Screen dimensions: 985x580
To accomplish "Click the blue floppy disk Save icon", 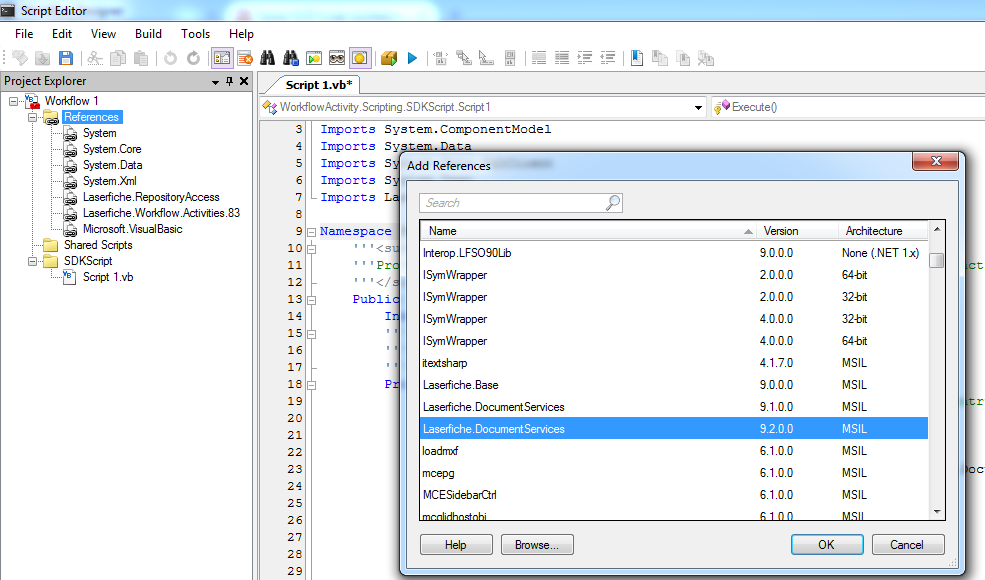I will tap(65, 58).
